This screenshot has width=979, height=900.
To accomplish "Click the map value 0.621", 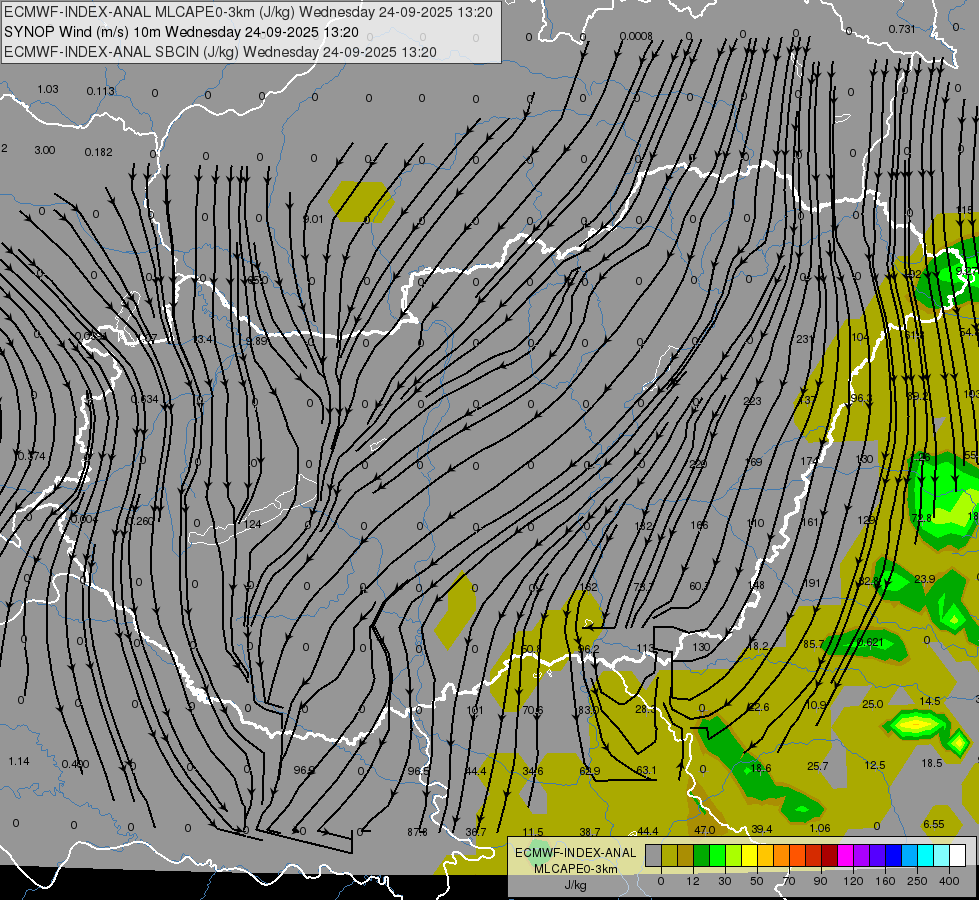I will [x=870, y=642].
